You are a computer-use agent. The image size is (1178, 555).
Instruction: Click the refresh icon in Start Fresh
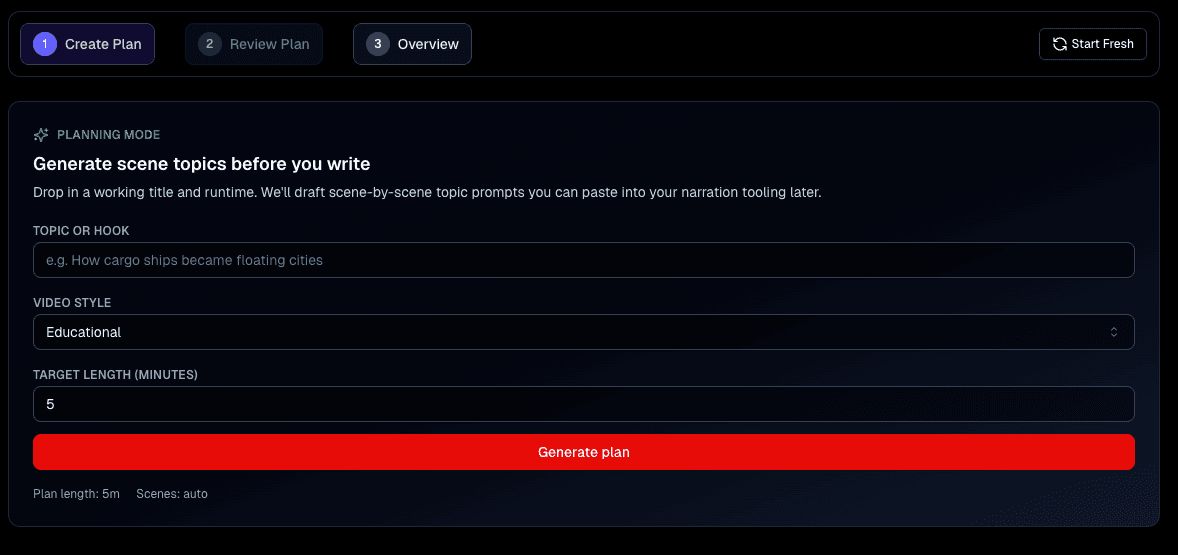(1060, 44)
